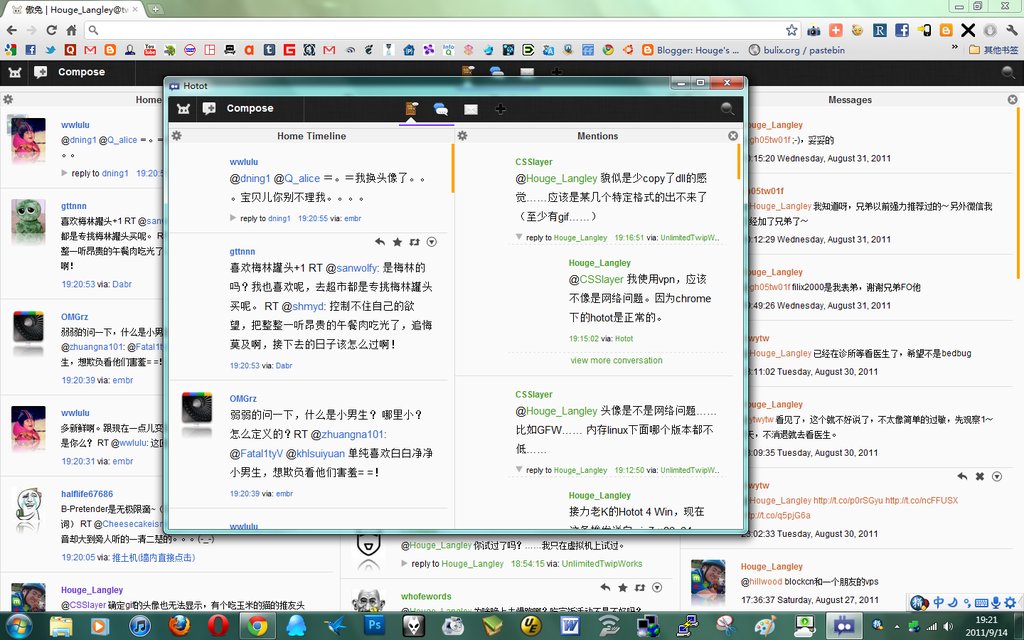The width and height of the screenshot is (1024, 640).
Task: Open Twitter bookmark in bookmarks bar
Action: (50, 50)
